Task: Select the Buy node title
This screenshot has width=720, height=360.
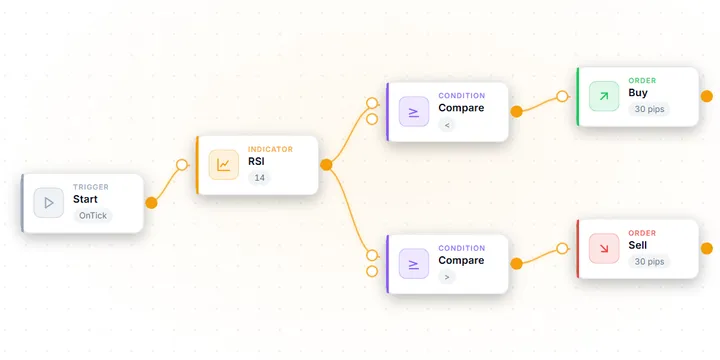Action: [638, 93]
